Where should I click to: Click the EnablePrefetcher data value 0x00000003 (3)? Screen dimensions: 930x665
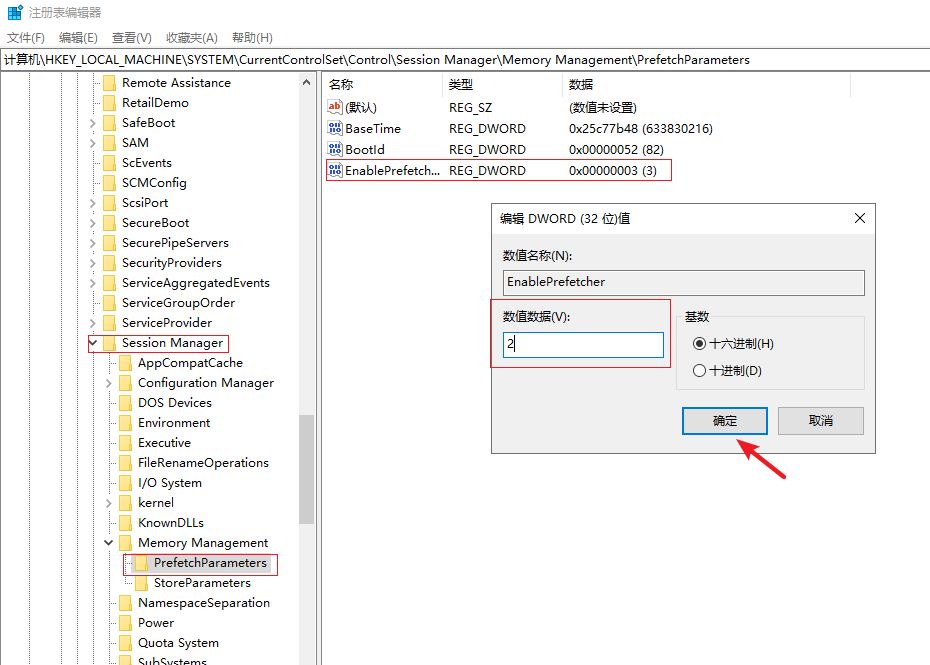(613, 171)
